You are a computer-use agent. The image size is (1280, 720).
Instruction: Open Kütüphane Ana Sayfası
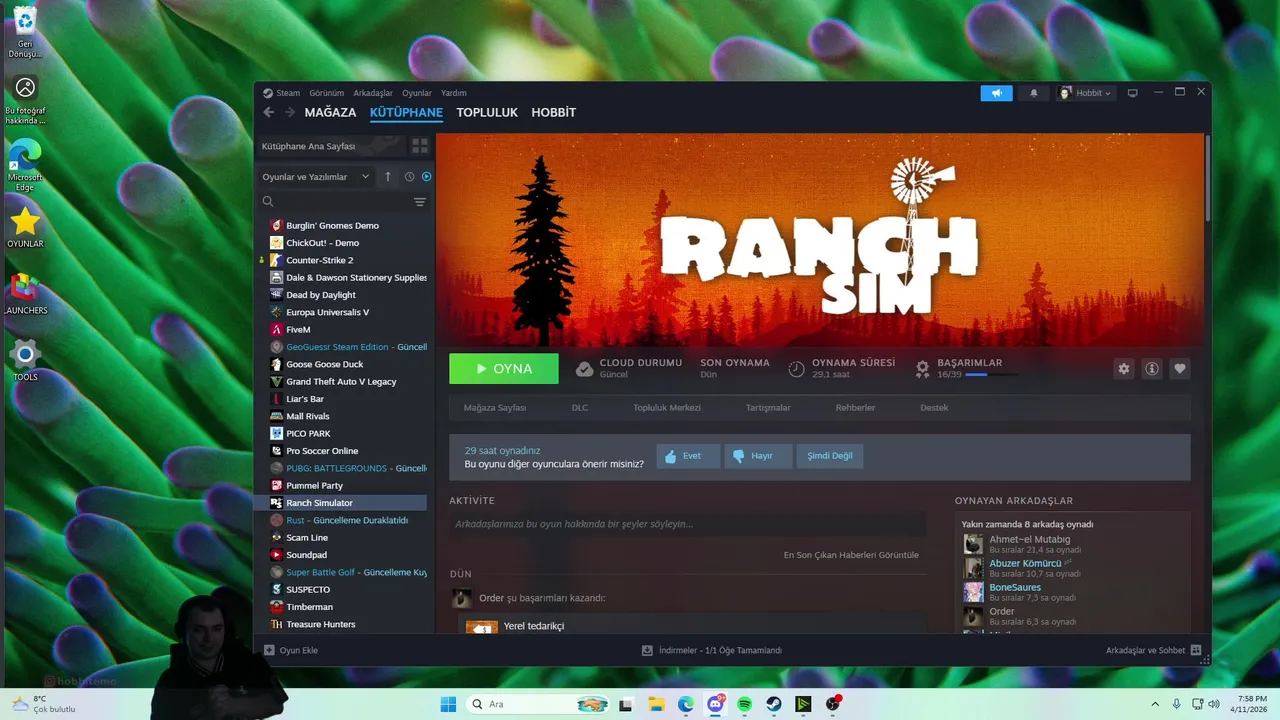click(331, 146)
